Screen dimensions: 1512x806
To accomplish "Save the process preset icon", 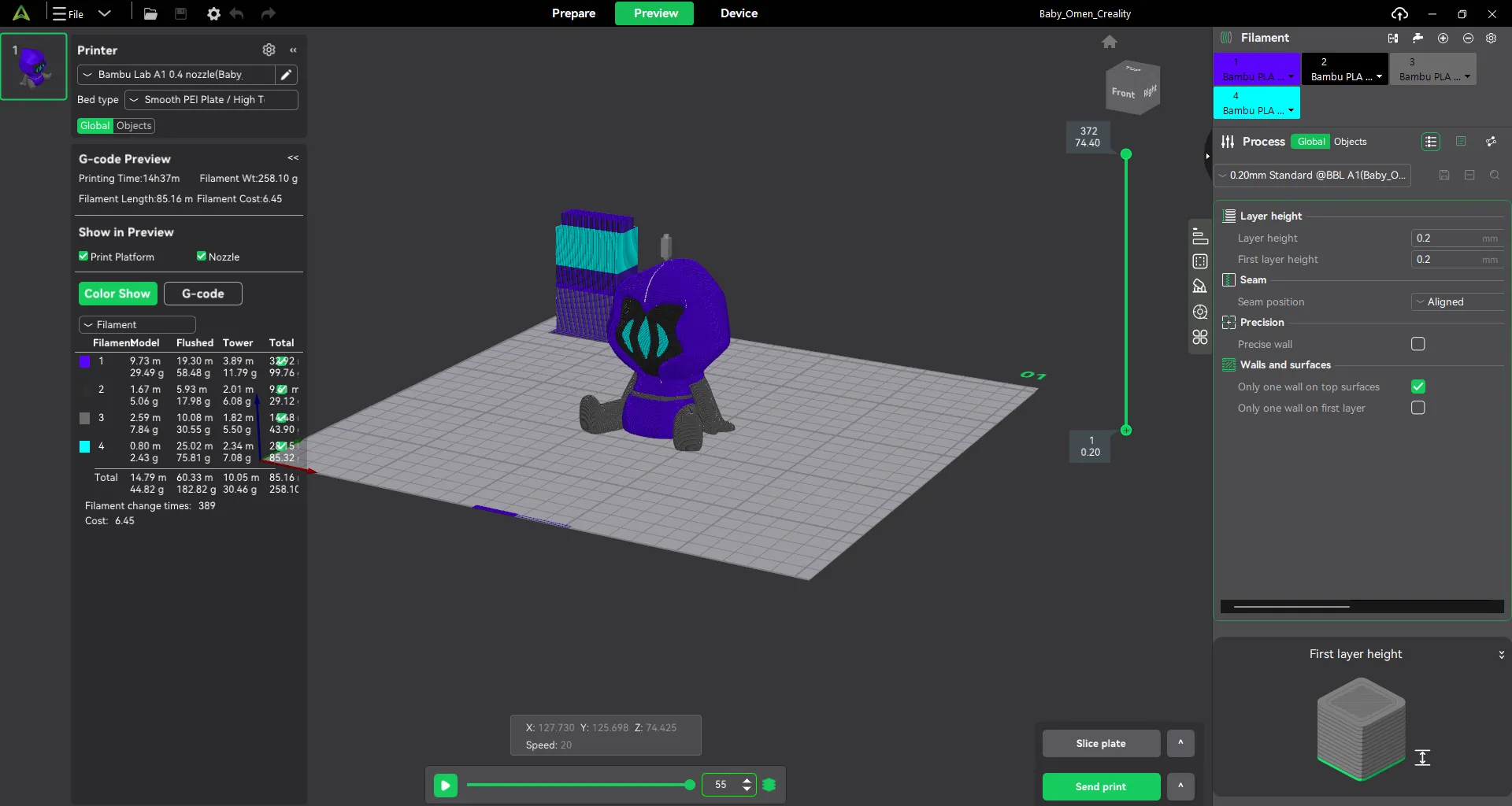I will [1444, 175].
